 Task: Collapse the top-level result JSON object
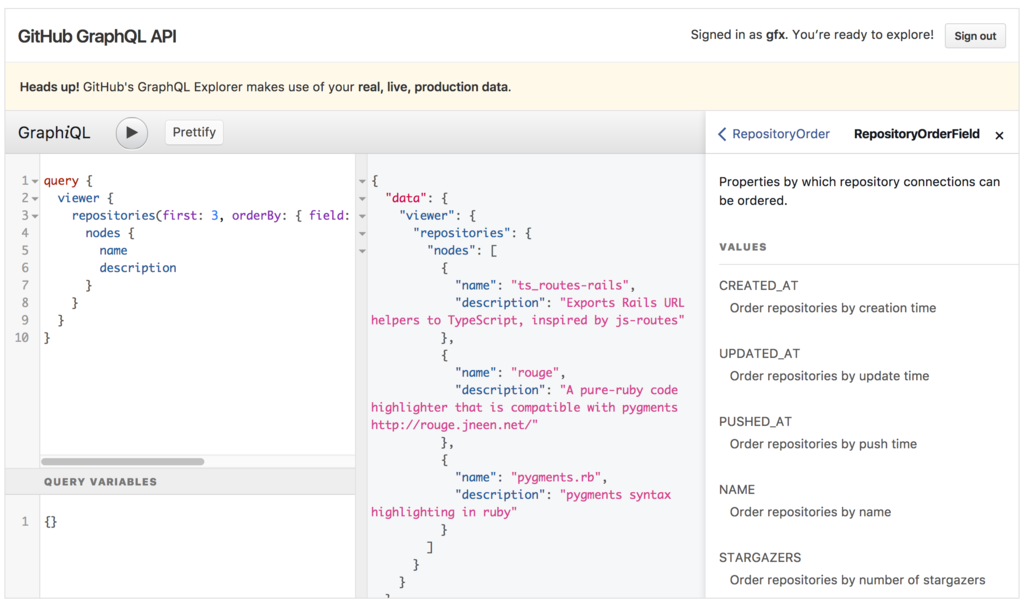pos(362,181)
